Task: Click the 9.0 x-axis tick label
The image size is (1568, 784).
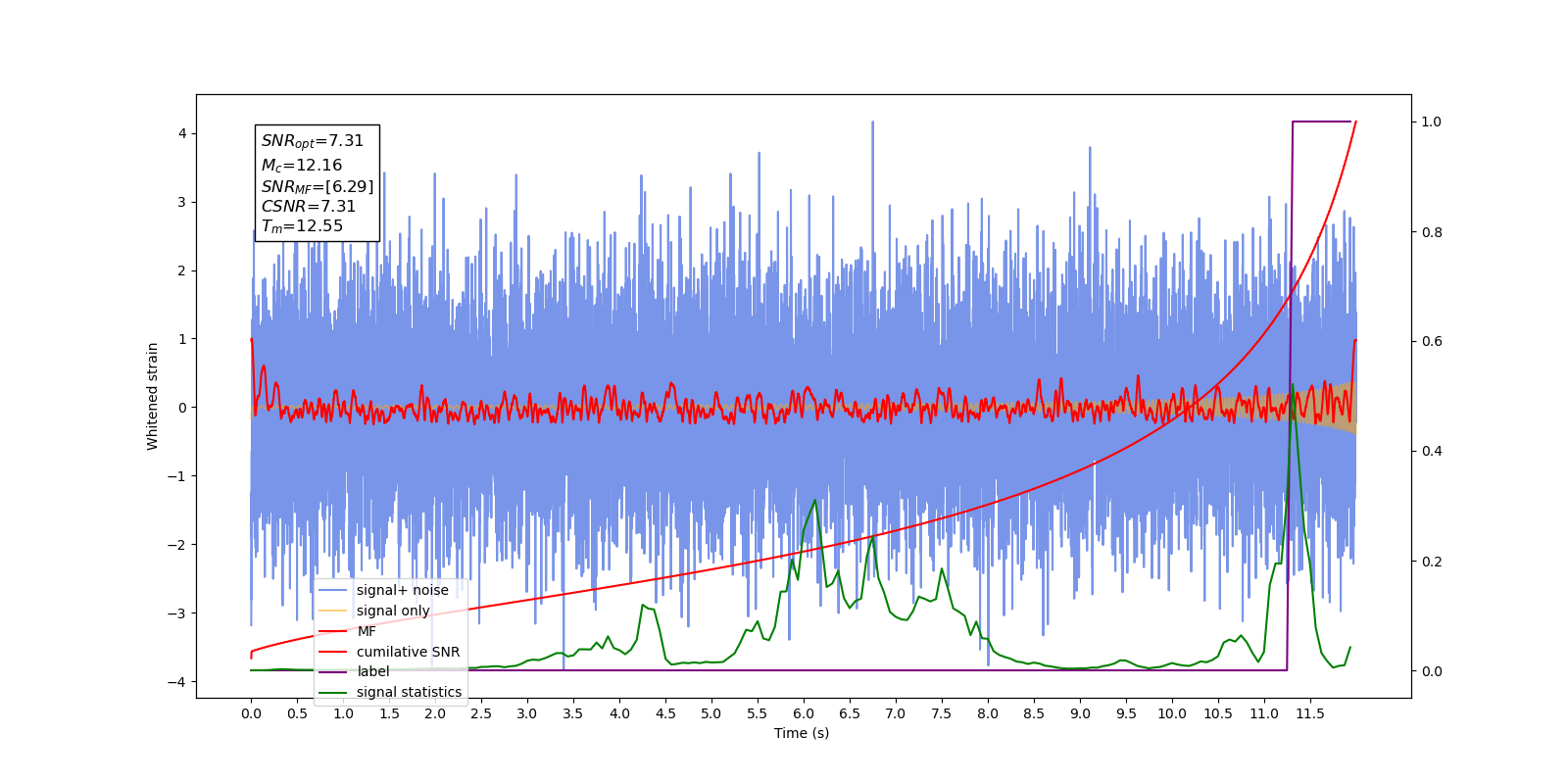Action: (x=1080, y=713)
